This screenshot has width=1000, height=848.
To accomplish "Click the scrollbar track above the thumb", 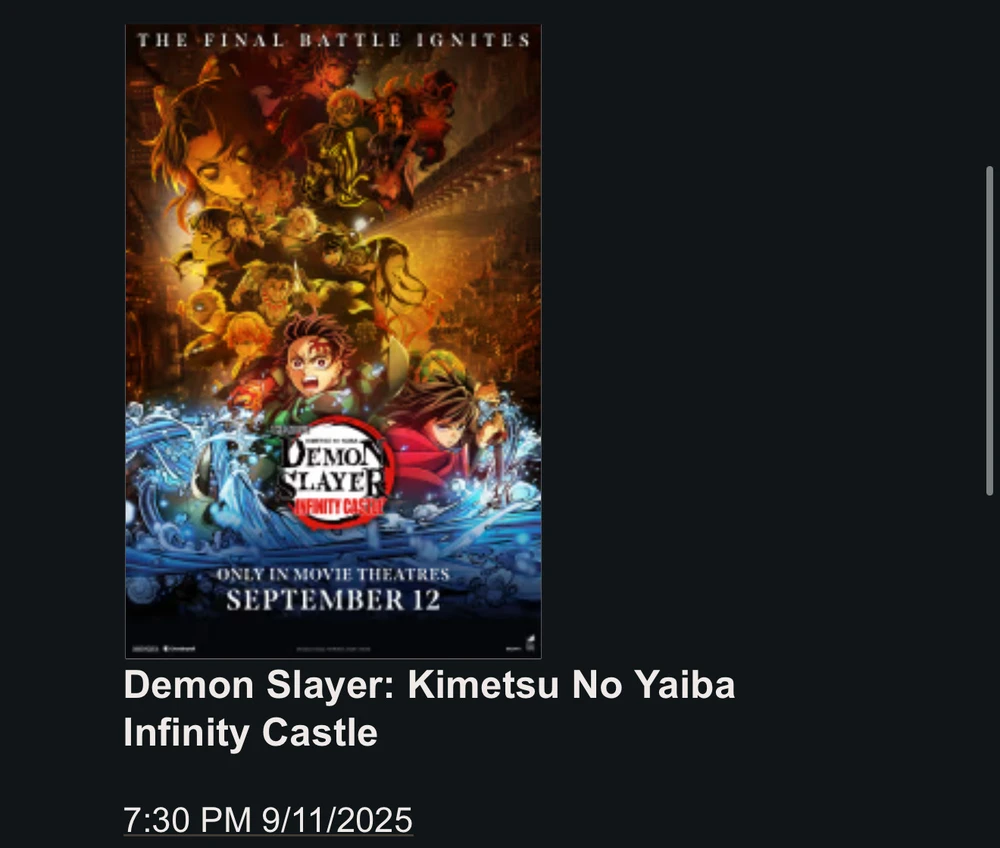I will pyautogui.click(x=990, y=83).
